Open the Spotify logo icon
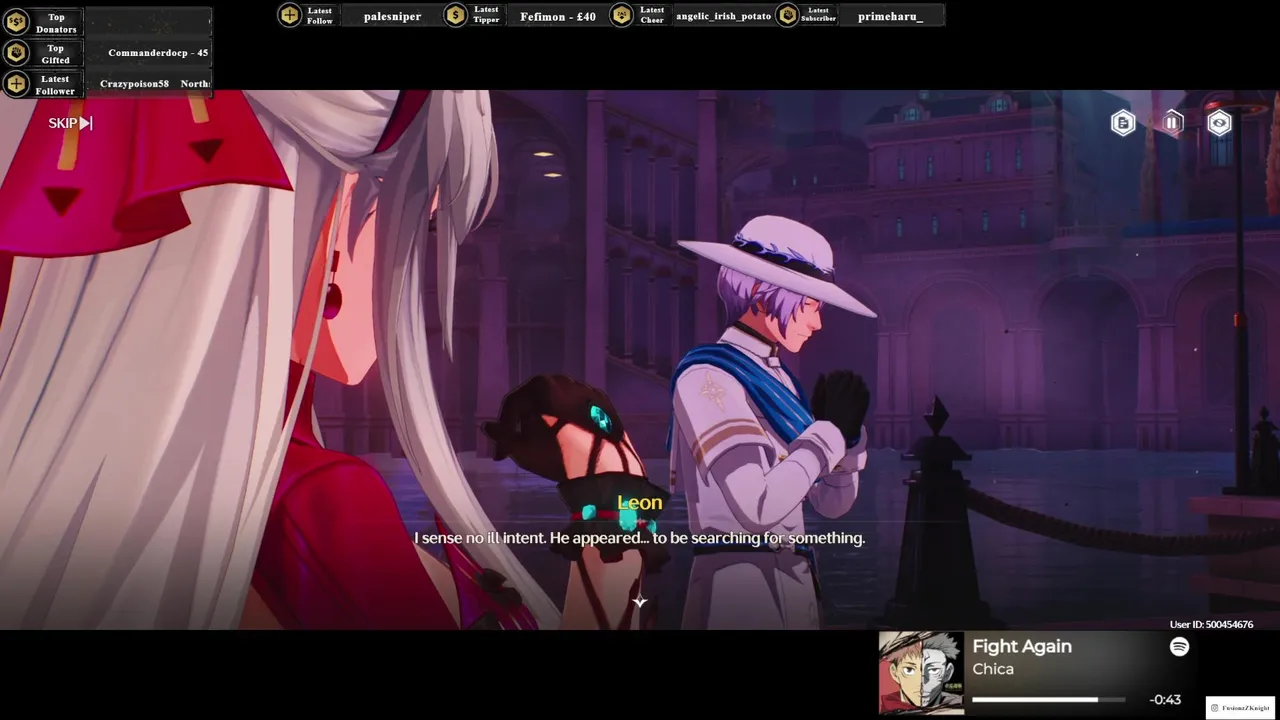Screen dimensions: 1280x720 coord(1179,647)
